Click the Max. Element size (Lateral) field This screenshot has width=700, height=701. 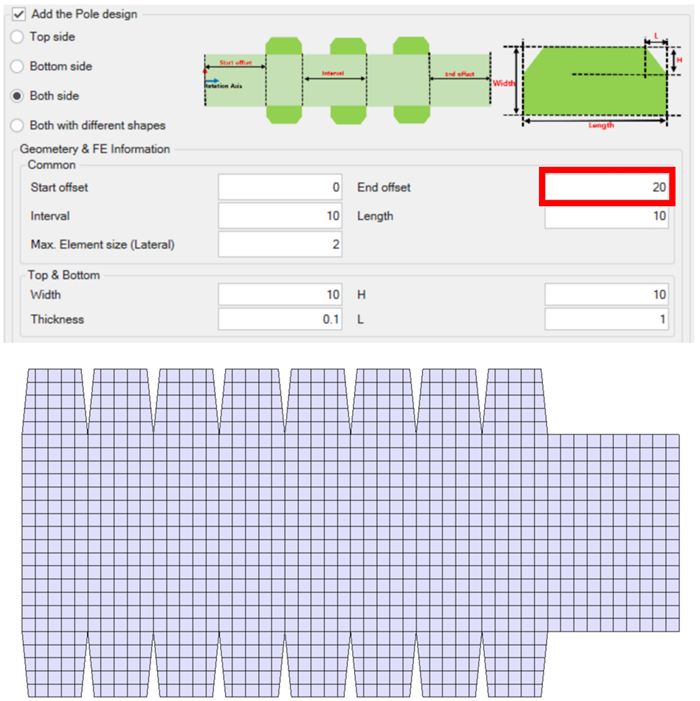pyautogui.click(x=280, y=244)
